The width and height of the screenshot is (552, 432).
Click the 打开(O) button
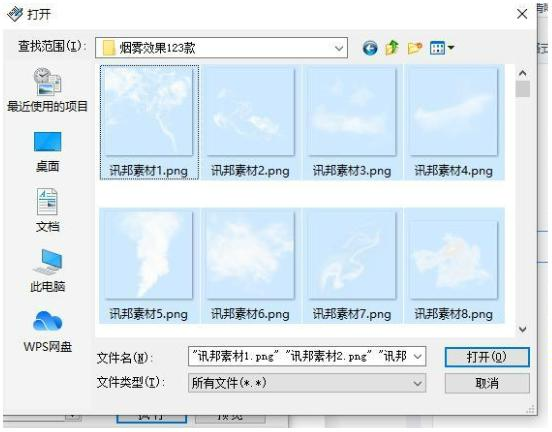click(487, 357)
